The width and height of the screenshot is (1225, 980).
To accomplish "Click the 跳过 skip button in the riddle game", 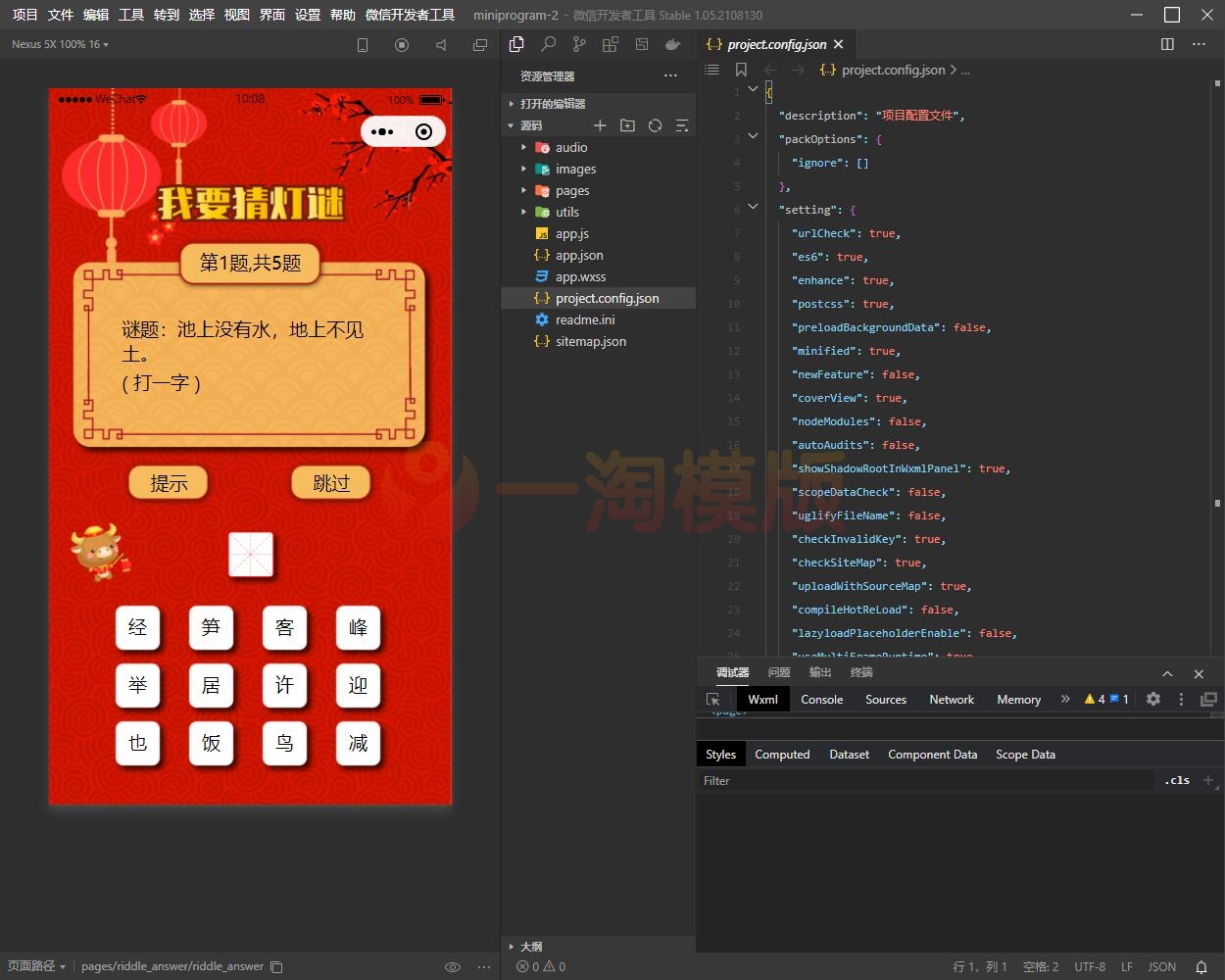I will click(x=330, y=482).
